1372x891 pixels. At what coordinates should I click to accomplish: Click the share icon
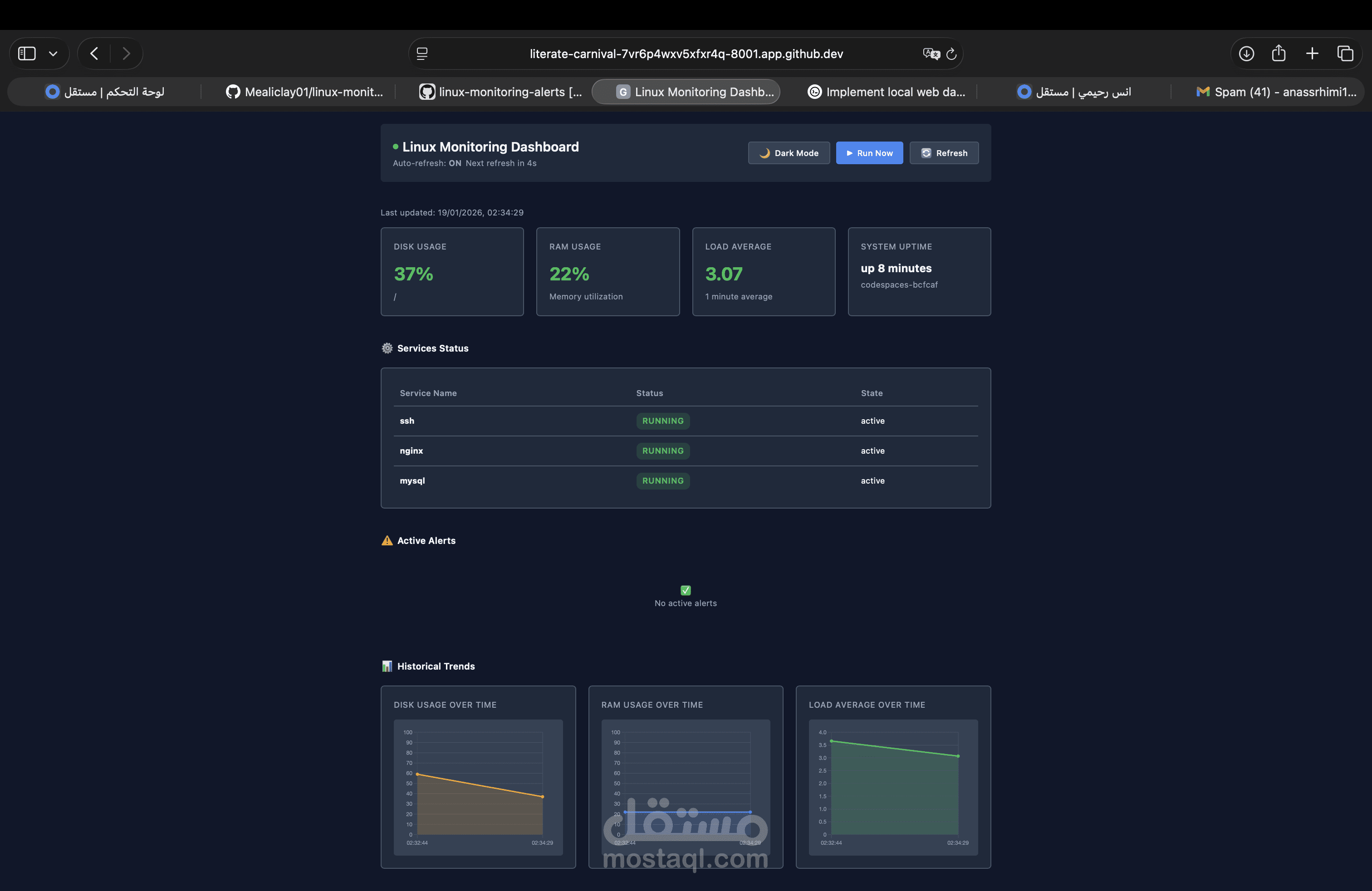pos(1279,54)
